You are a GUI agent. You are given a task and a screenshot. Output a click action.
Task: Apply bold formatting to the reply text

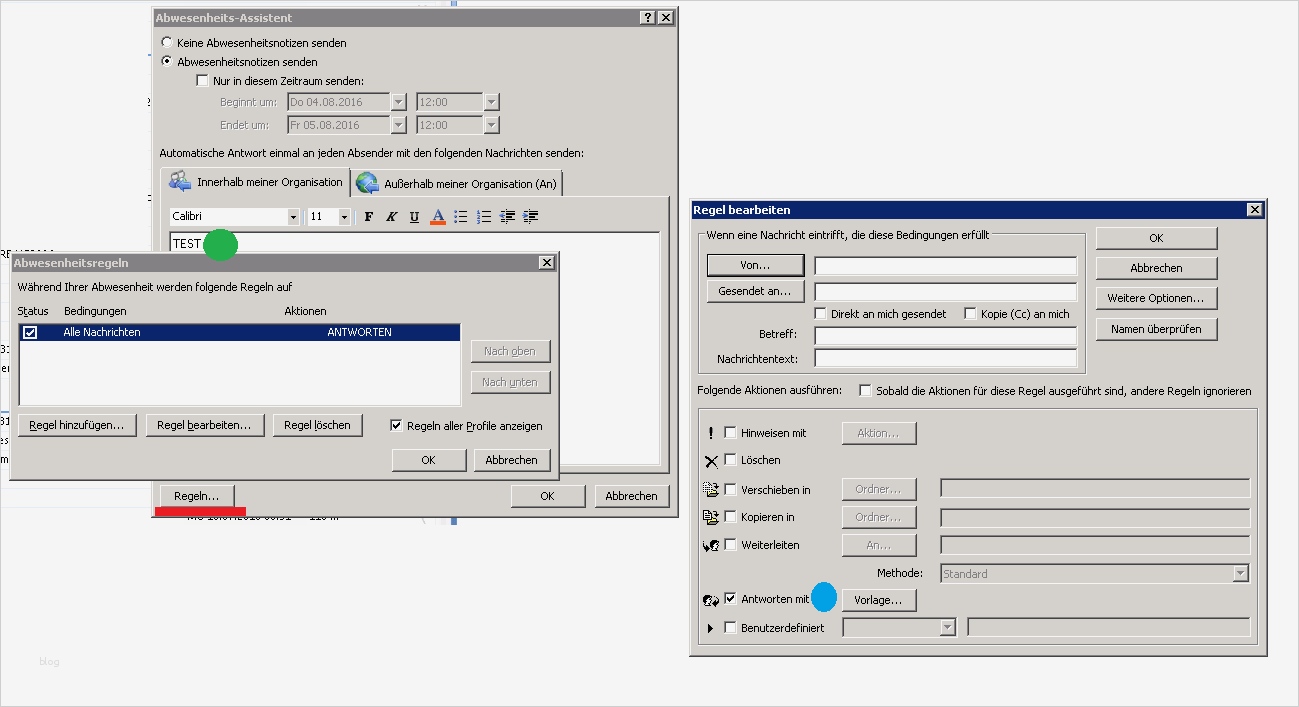click(368, 215)
